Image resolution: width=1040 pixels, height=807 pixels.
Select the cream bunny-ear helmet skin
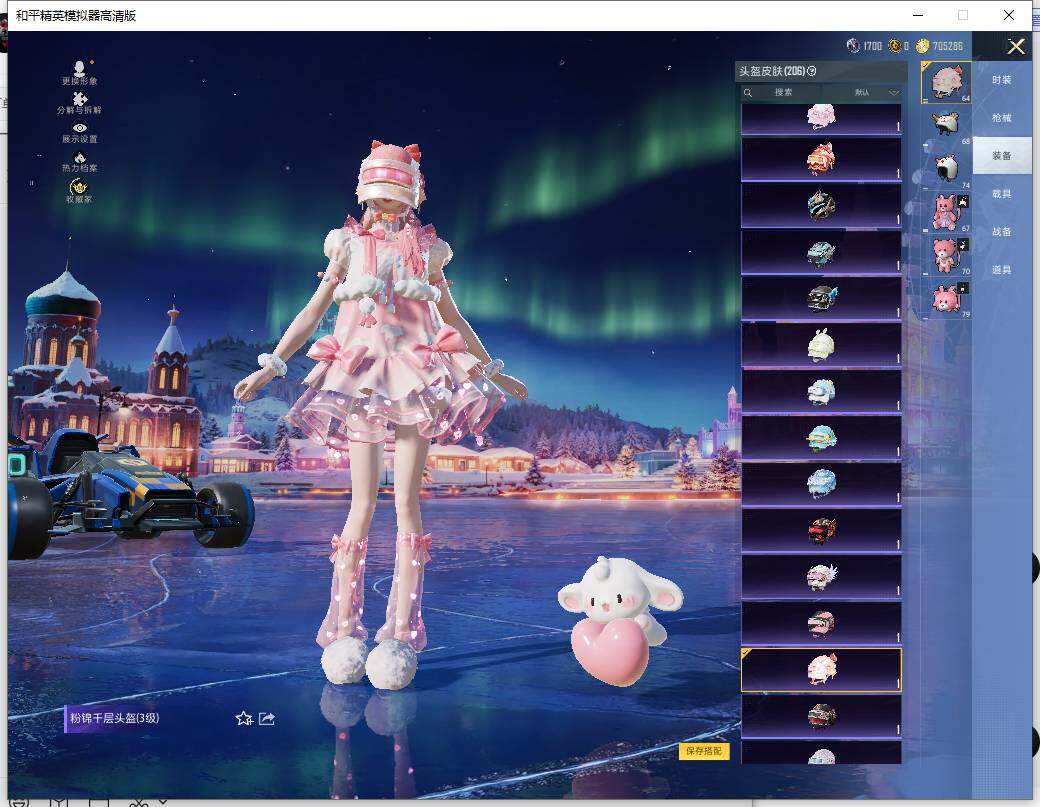821,345
